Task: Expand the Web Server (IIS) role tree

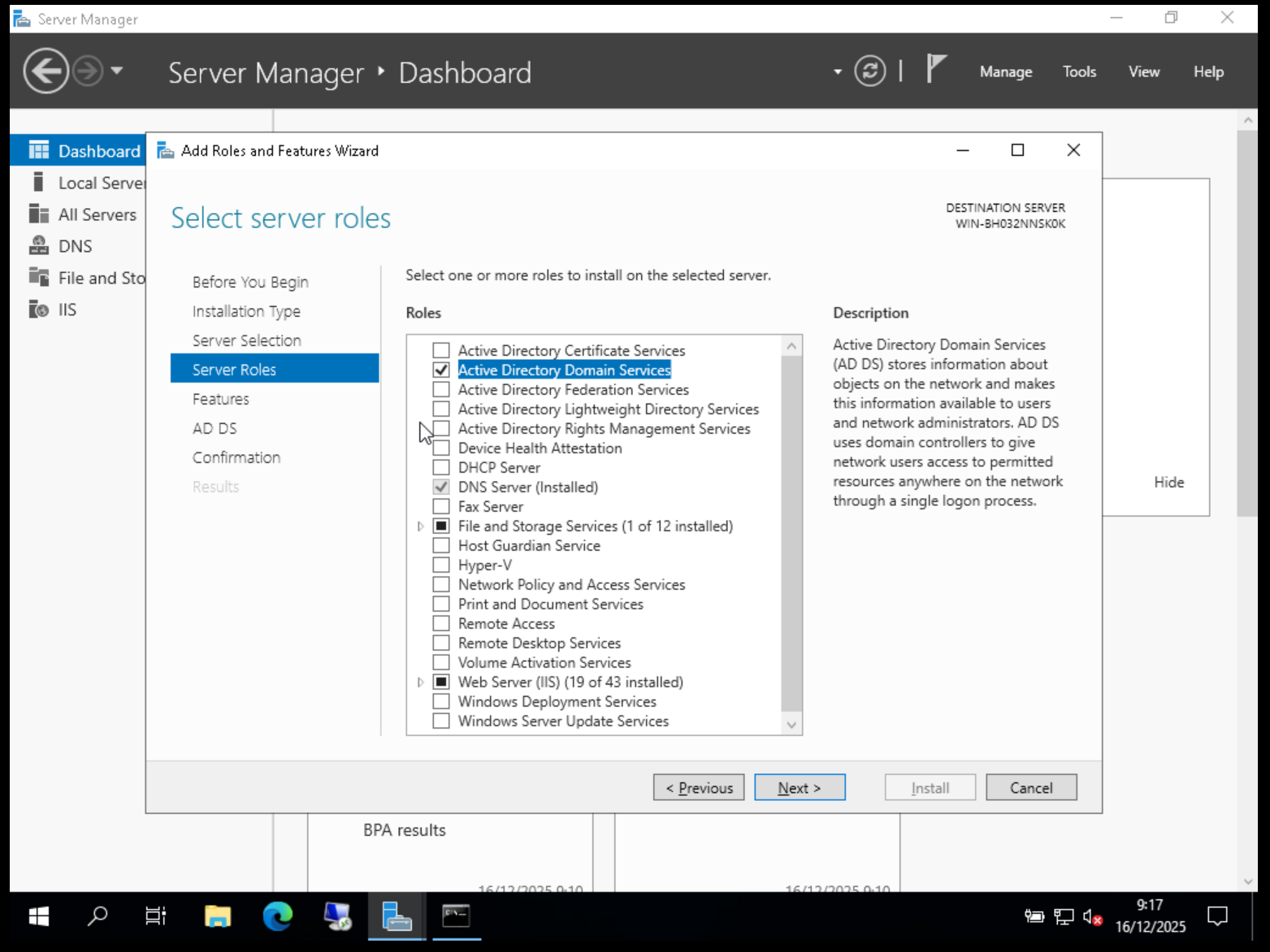Action: pos(420,682)
